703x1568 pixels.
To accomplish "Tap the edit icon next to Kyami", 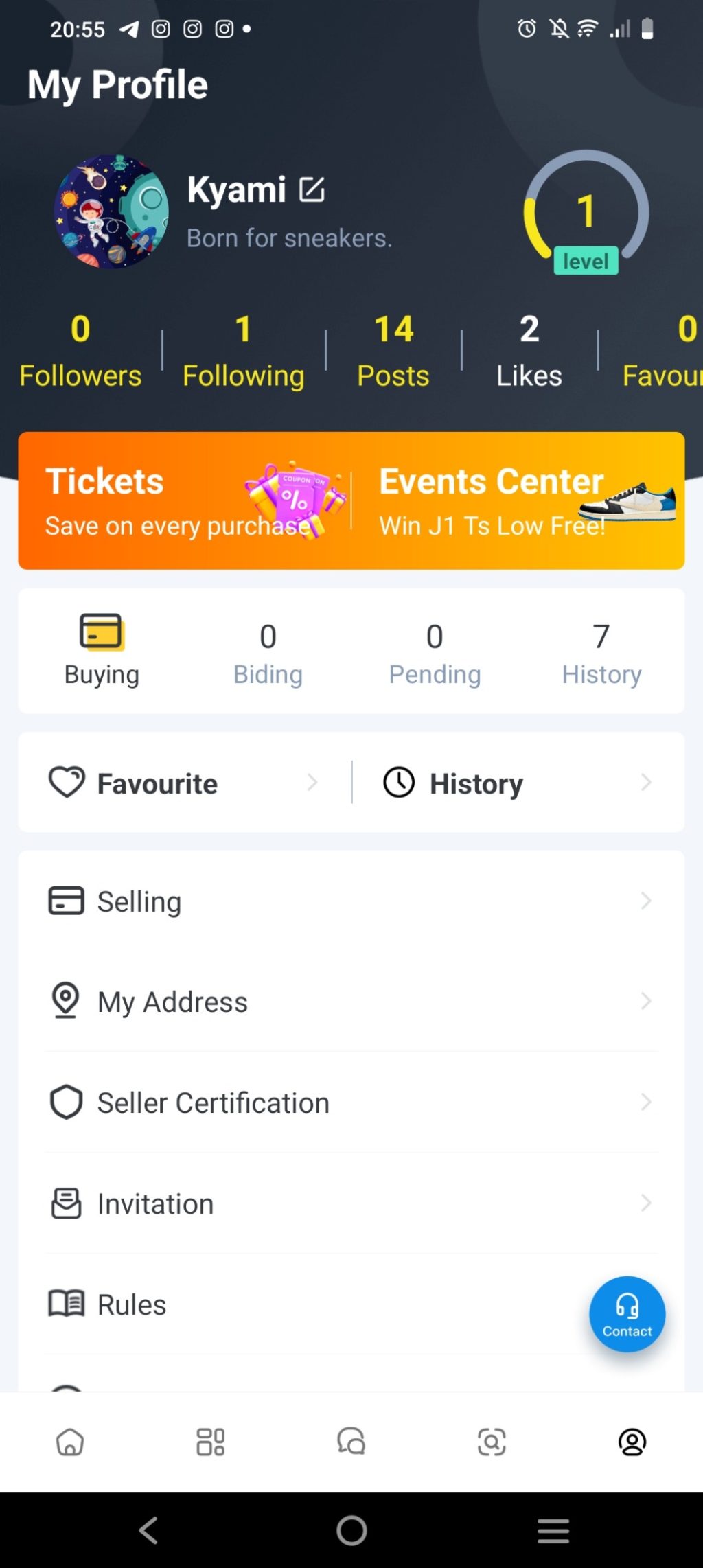I will point(312,189).
